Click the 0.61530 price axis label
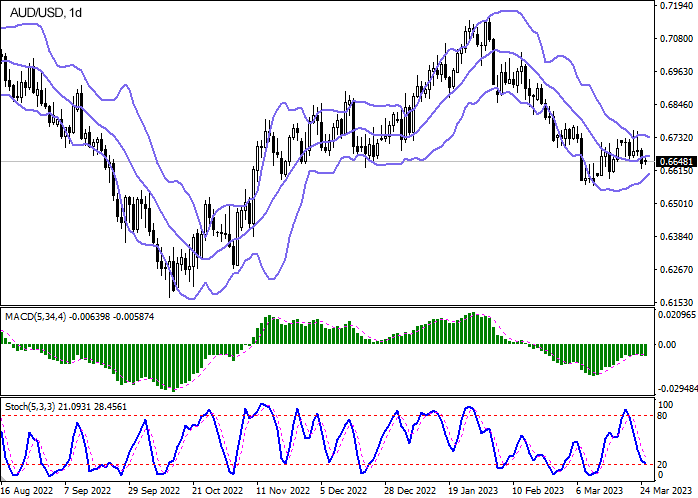This screenshot has height=498, width=698. pos(676,303)
